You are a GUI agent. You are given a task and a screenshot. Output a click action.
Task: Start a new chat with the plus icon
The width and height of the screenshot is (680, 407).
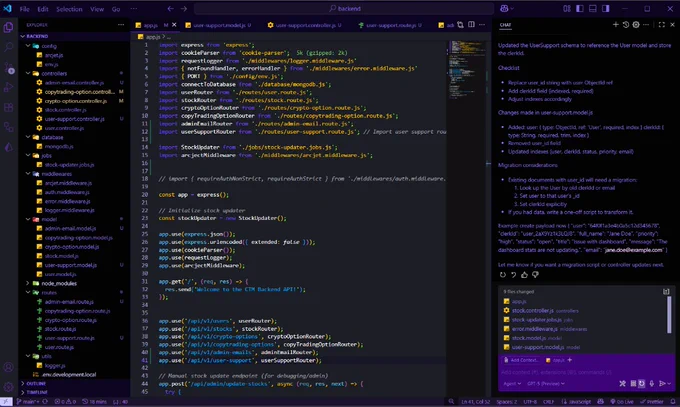click(x=615, y=25)
